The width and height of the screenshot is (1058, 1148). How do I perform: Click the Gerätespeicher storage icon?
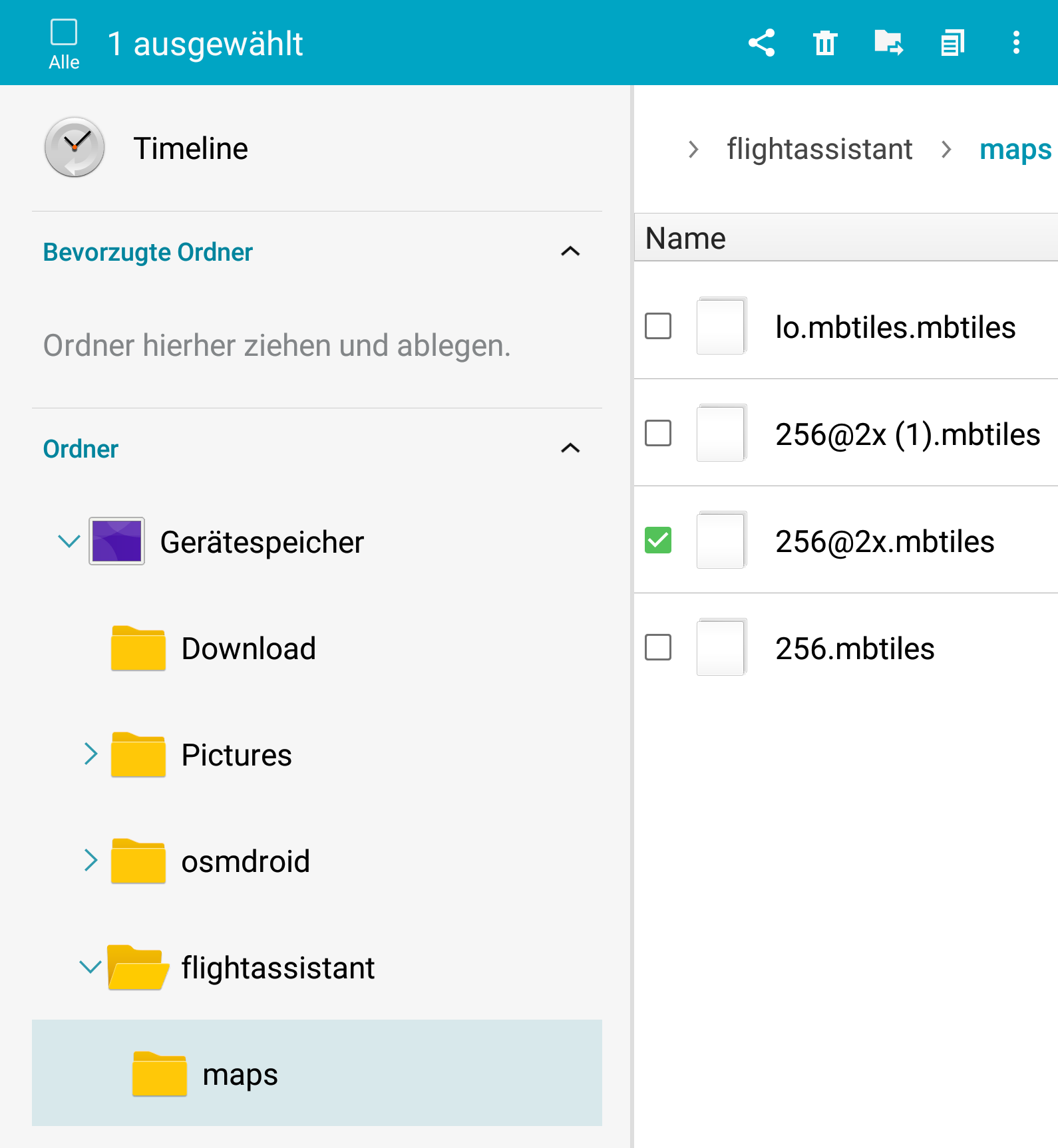(x=117, y=541)
